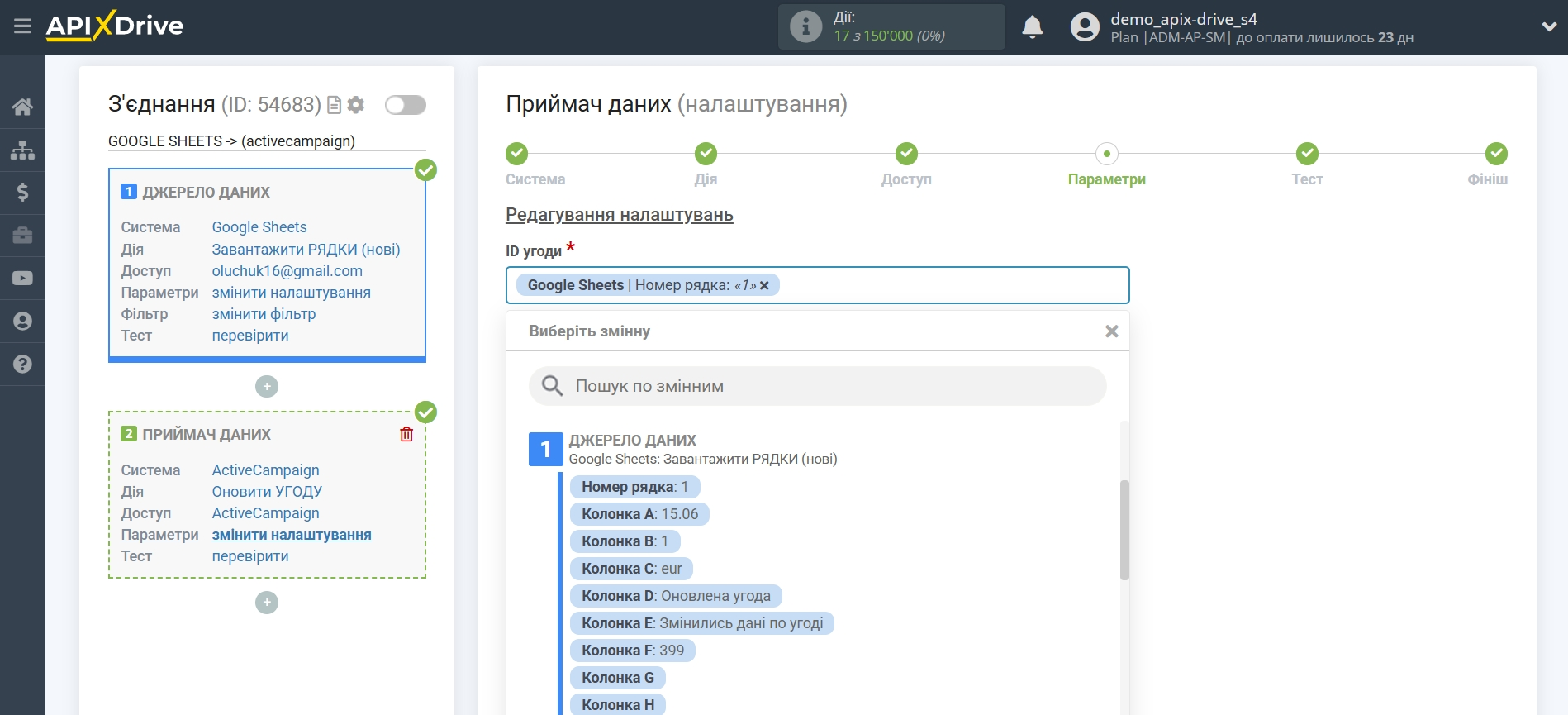Click the search magnifier icon
This screenshot has height=715, width=1568.
[552, 386]
